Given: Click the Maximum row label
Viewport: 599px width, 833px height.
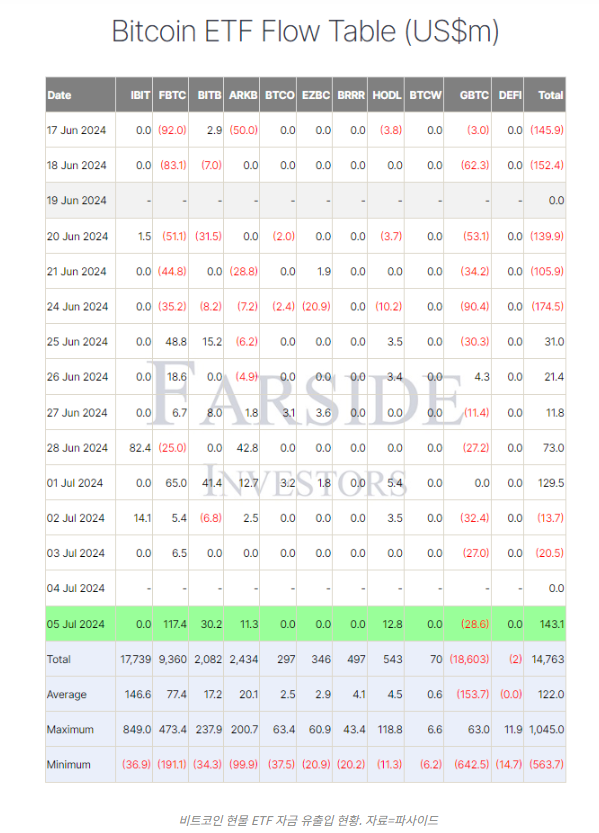Looking at the screenshot, I should (x=70, y=729).
